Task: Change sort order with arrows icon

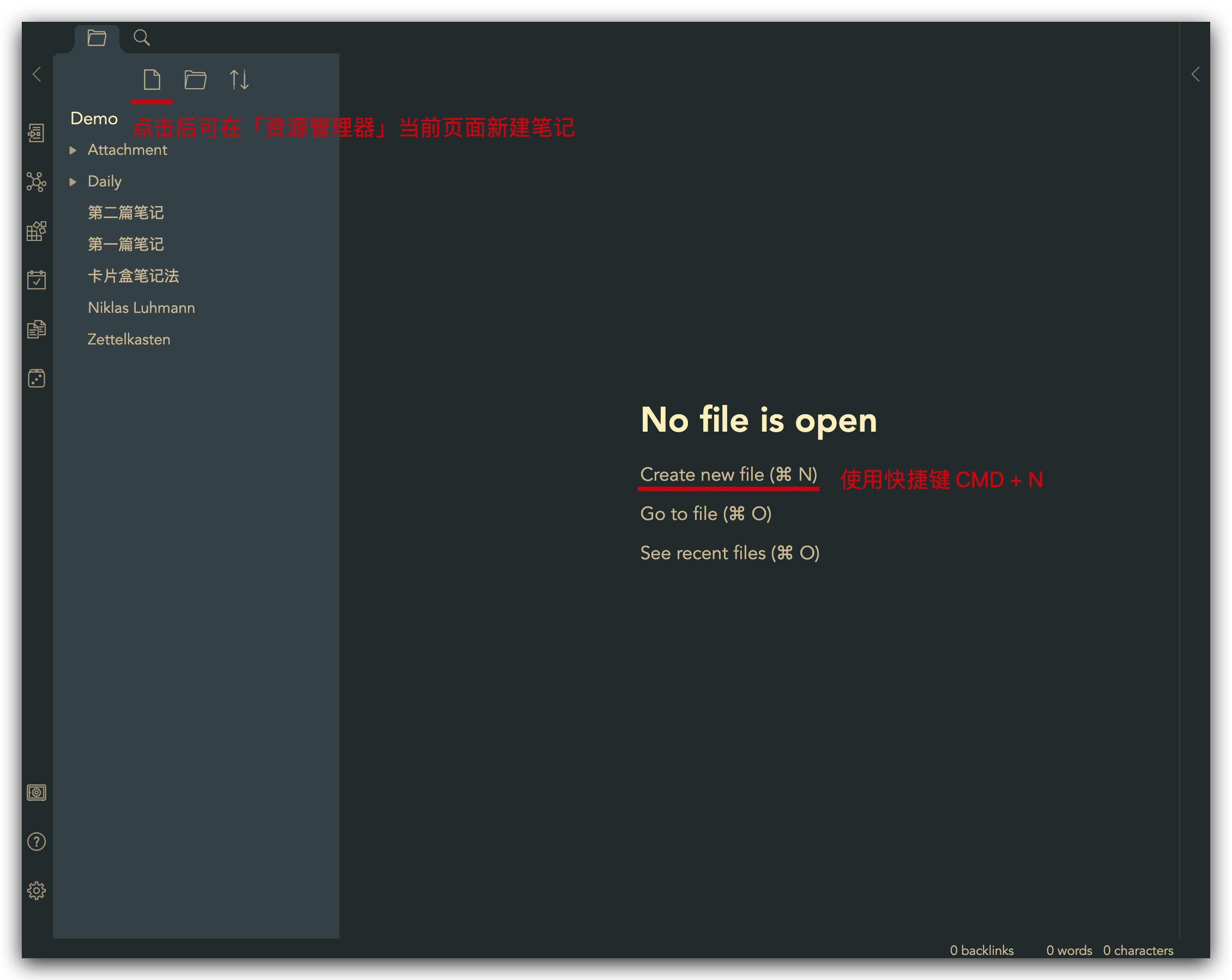Action: point(239,80)
